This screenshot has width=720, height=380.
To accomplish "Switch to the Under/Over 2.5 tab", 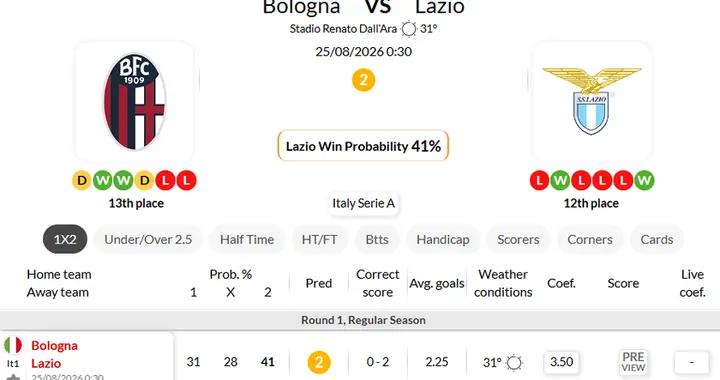I will [148, 239].
